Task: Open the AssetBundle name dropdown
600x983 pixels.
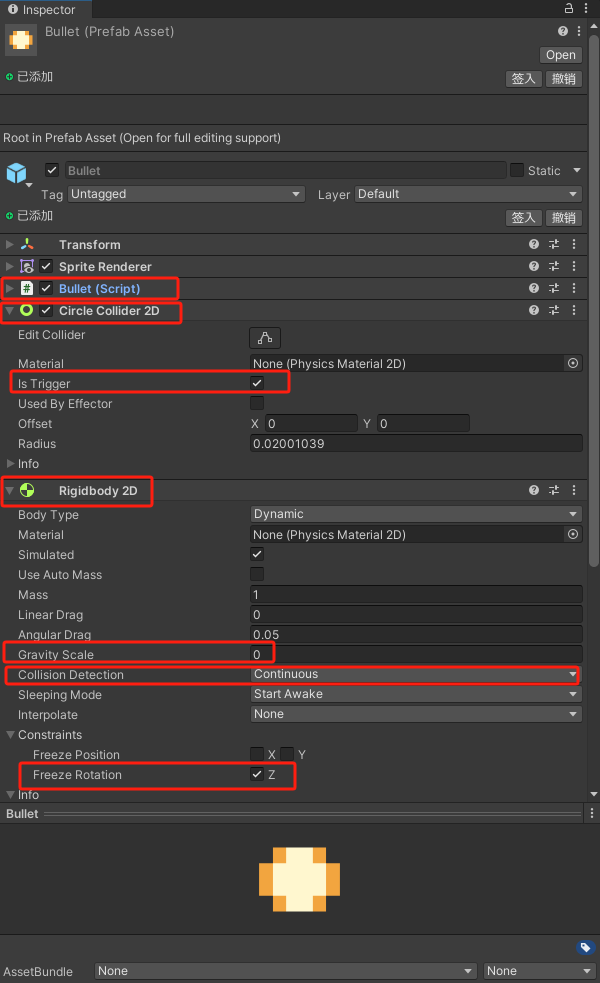Action: (x=286, y=971)
